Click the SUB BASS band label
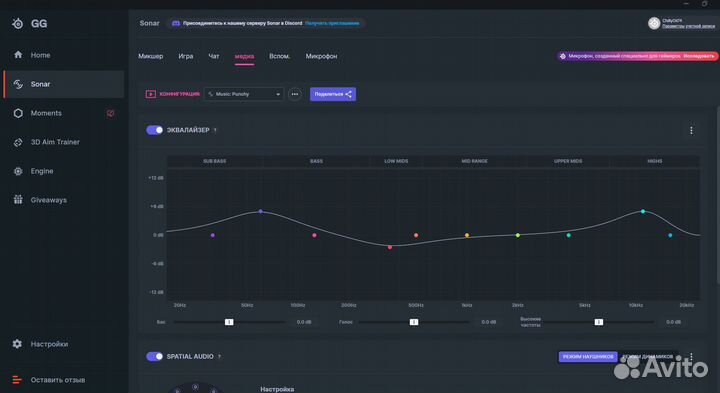 pos(214,161)
